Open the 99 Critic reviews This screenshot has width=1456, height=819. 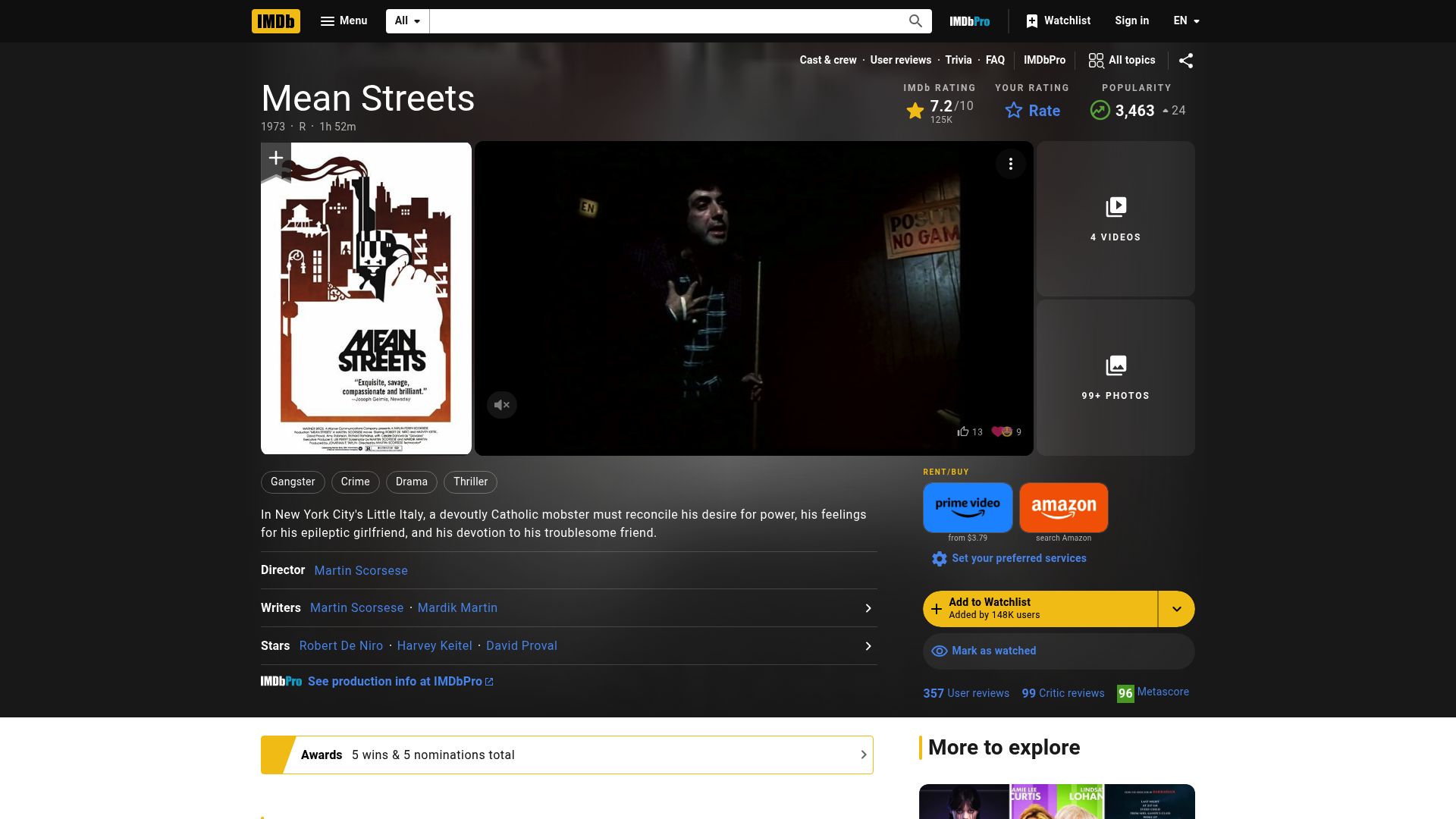click(1062, 693)
